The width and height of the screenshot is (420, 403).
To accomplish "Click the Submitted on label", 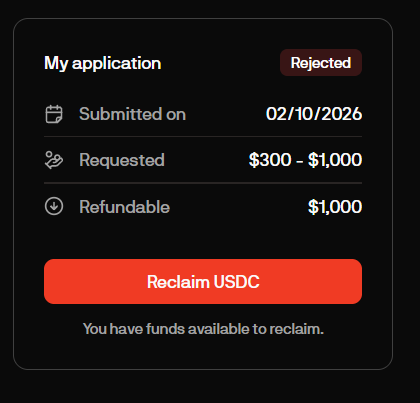I will (x=132, y=114).
